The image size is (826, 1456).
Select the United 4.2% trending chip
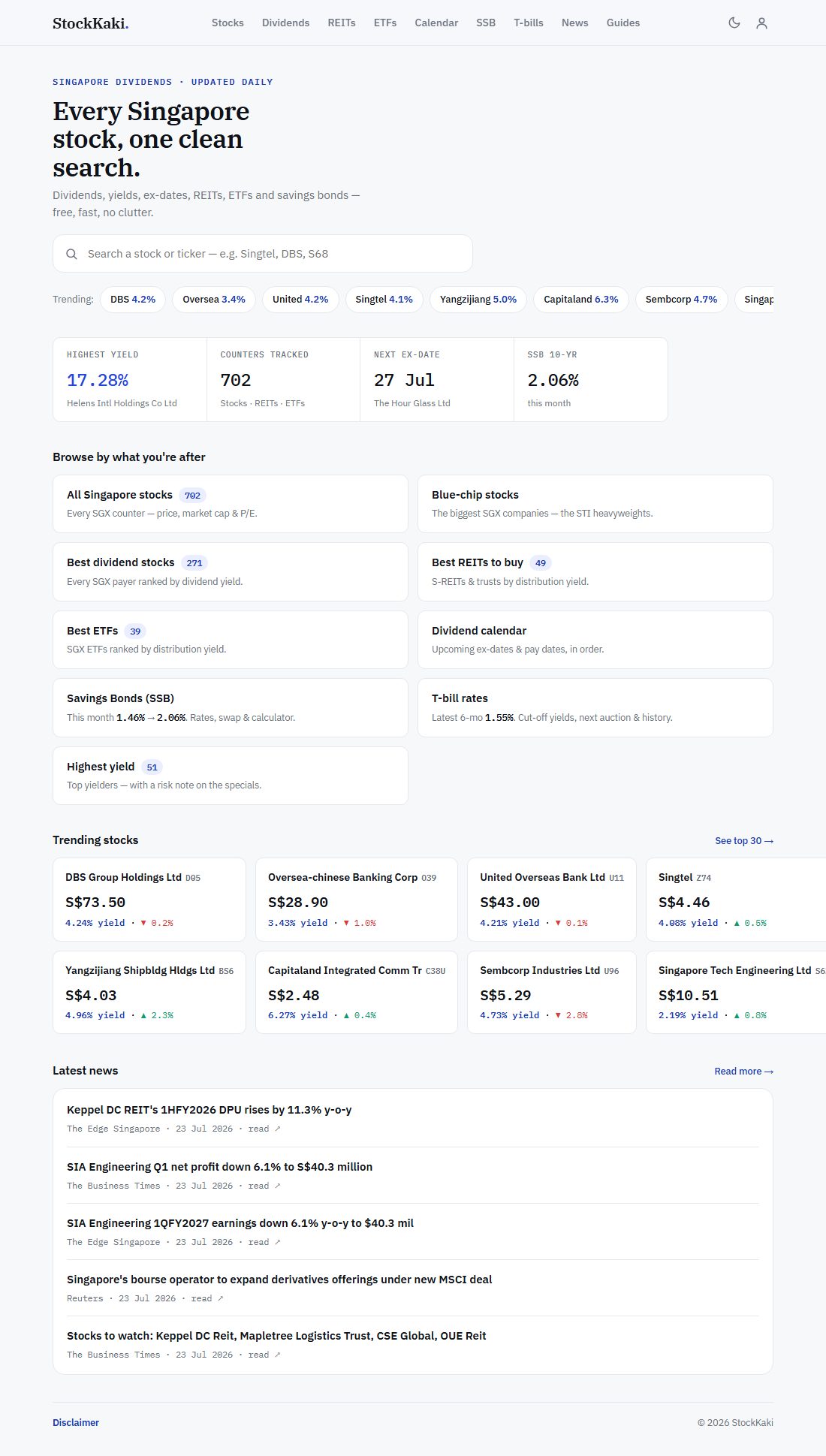point(300,299)
